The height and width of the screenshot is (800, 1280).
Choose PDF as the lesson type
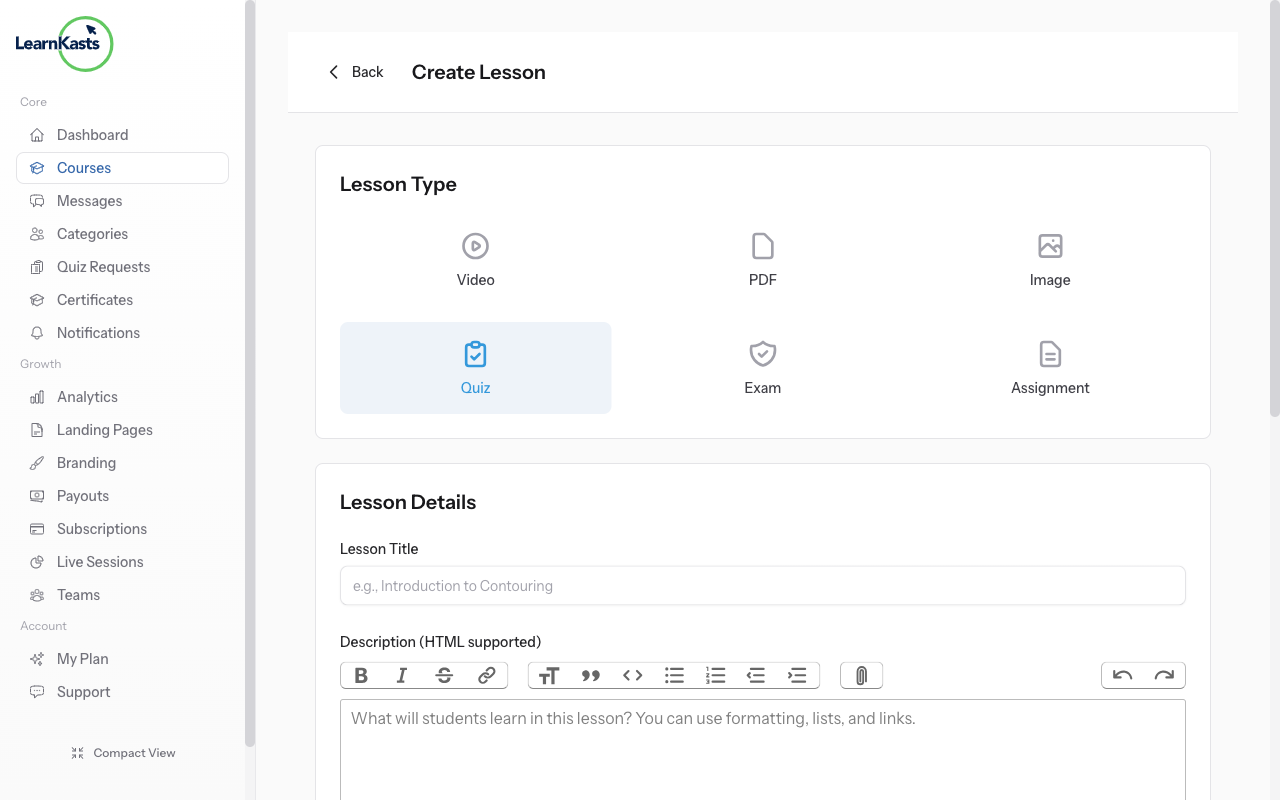point(762,260)
